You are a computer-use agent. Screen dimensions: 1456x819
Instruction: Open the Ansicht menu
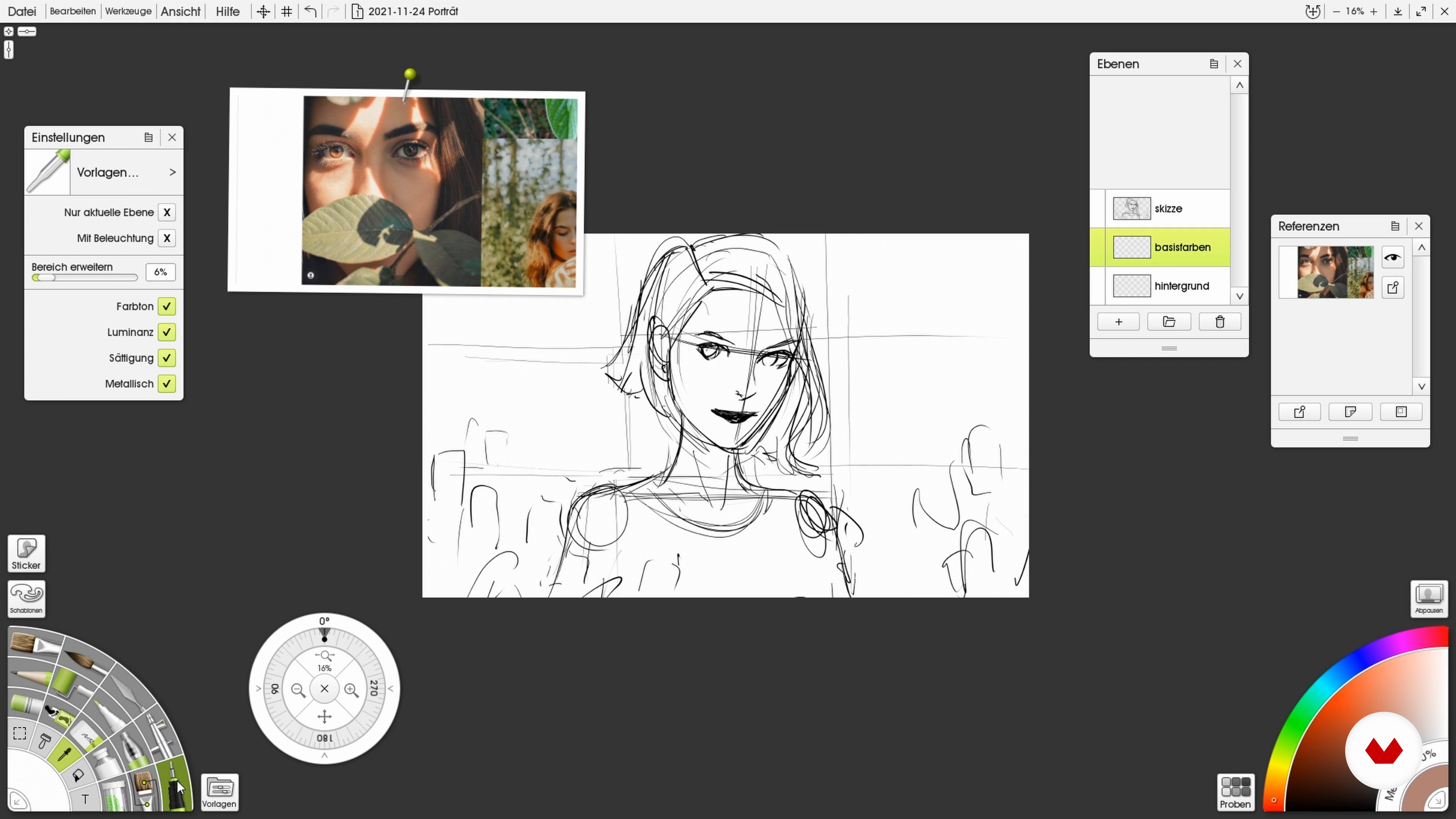(181, 11)
